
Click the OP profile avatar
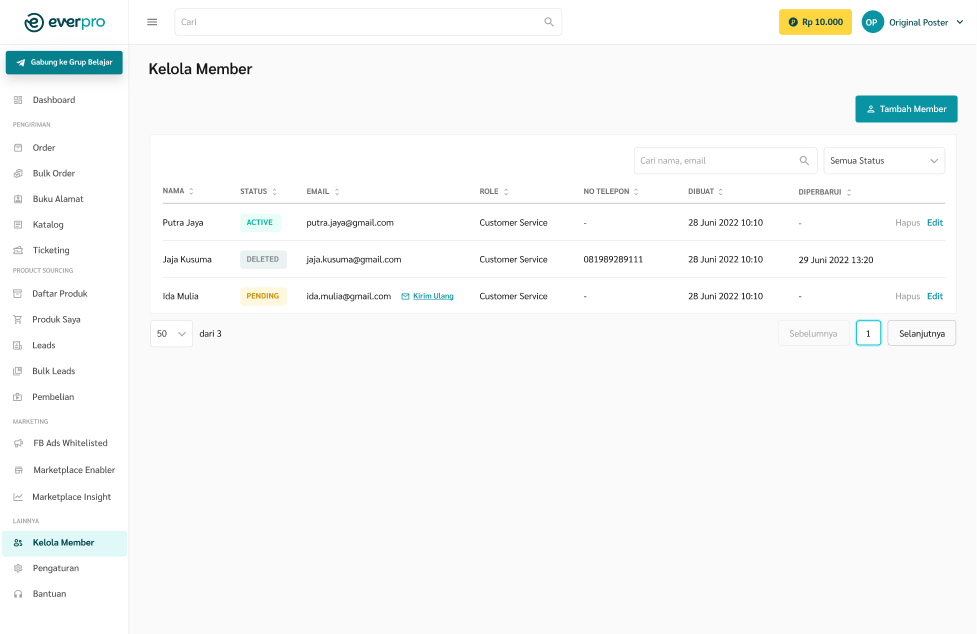tap(872, 22)
